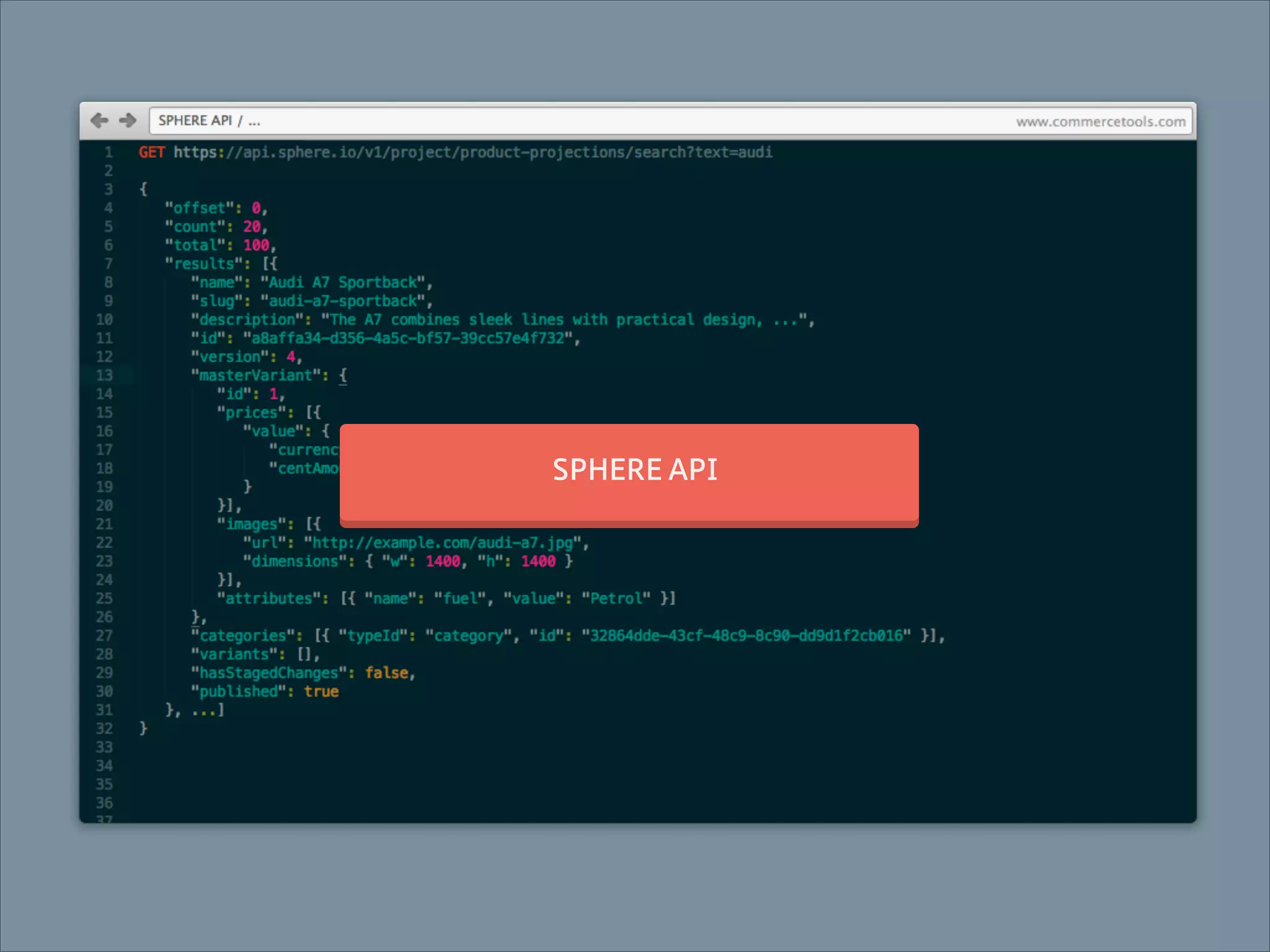Viewport: 1270px width, 952px height.
Task: Click the "images": [{ line
Action: pos(269,524)
